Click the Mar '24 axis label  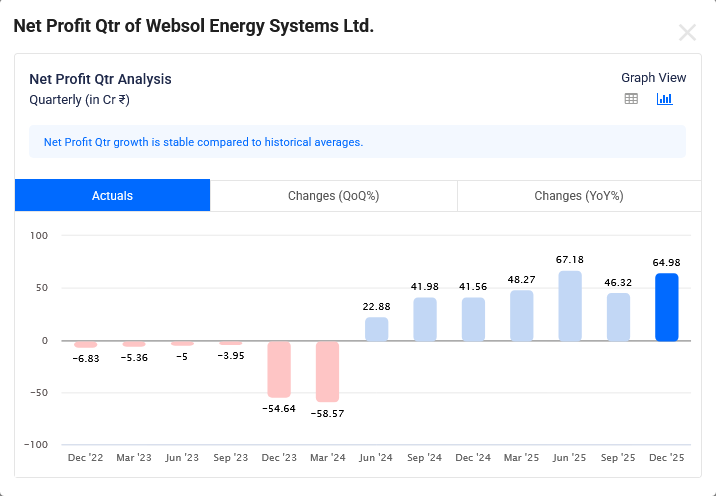point(327,457)
